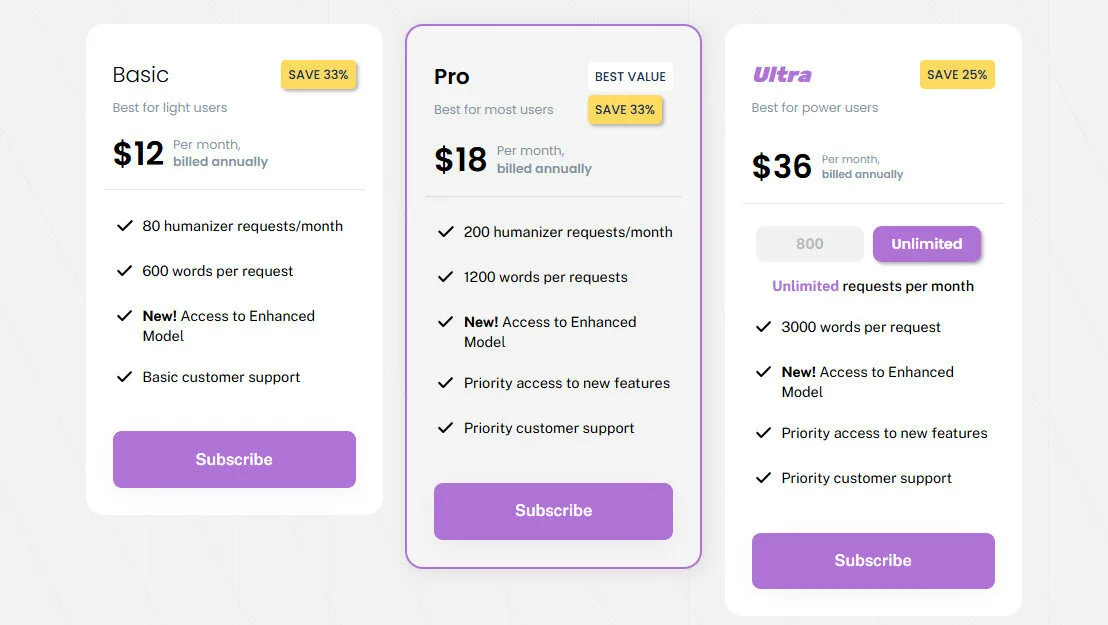Image resolution: width=1108 pixels, height=625 pixels.
Task: Switch to the "800" requests option
Action: [x=809, y=243]
